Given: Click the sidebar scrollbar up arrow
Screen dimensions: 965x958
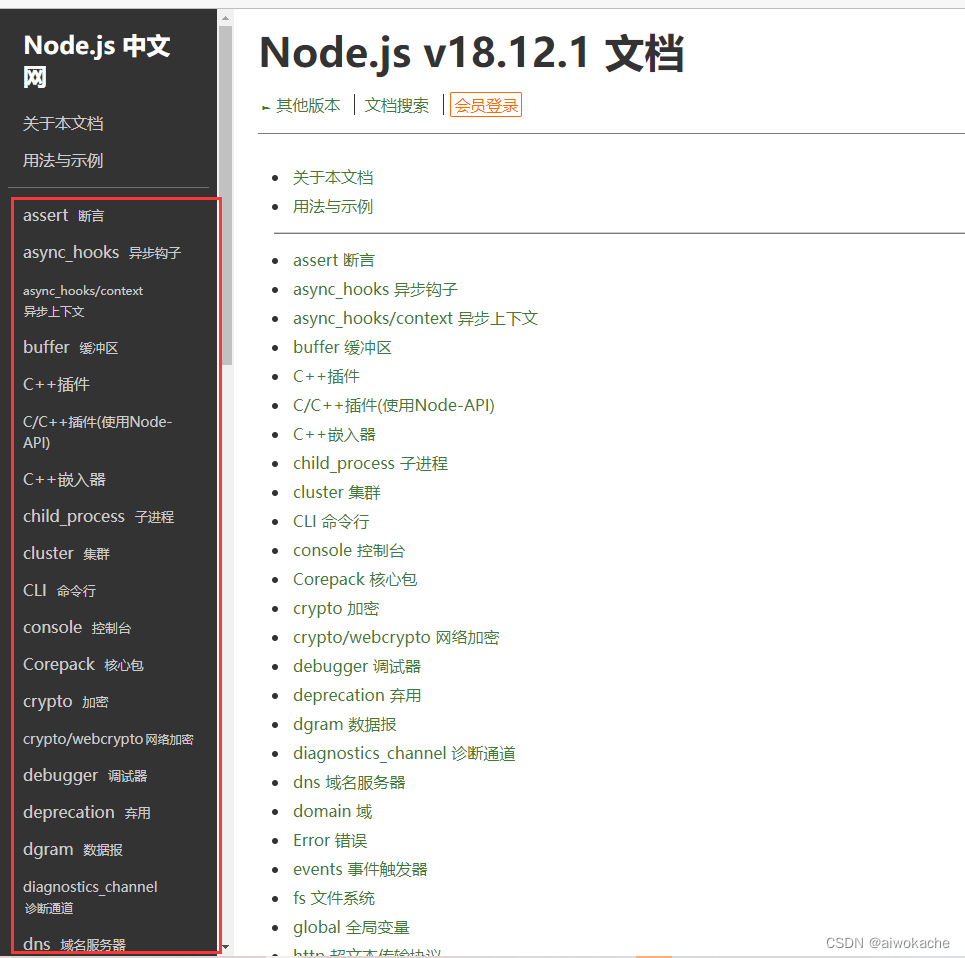Looking at the screenshot, I should tap(226, 18).
